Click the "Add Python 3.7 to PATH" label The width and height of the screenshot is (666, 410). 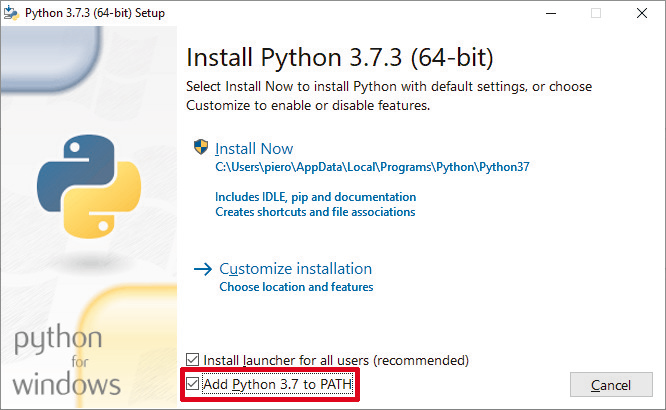click(278, 384)
